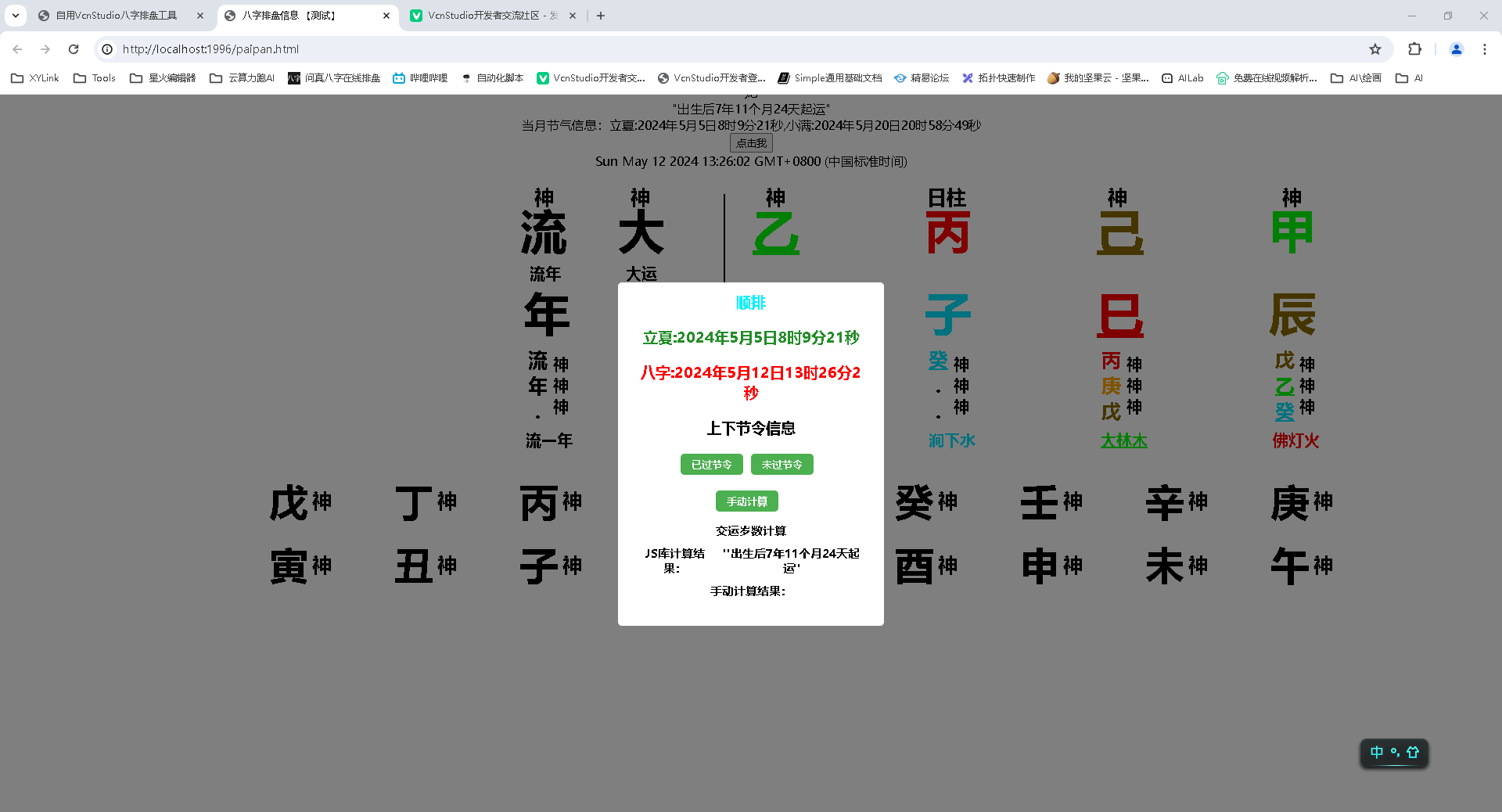
Task: Expand the XYLink bookmark folder
Action: (35, 78)
